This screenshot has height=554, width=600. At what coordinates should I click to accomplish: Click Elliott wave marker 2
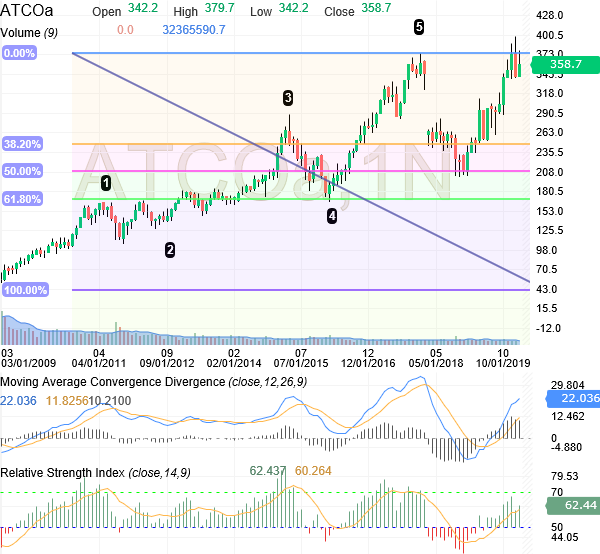170,250
